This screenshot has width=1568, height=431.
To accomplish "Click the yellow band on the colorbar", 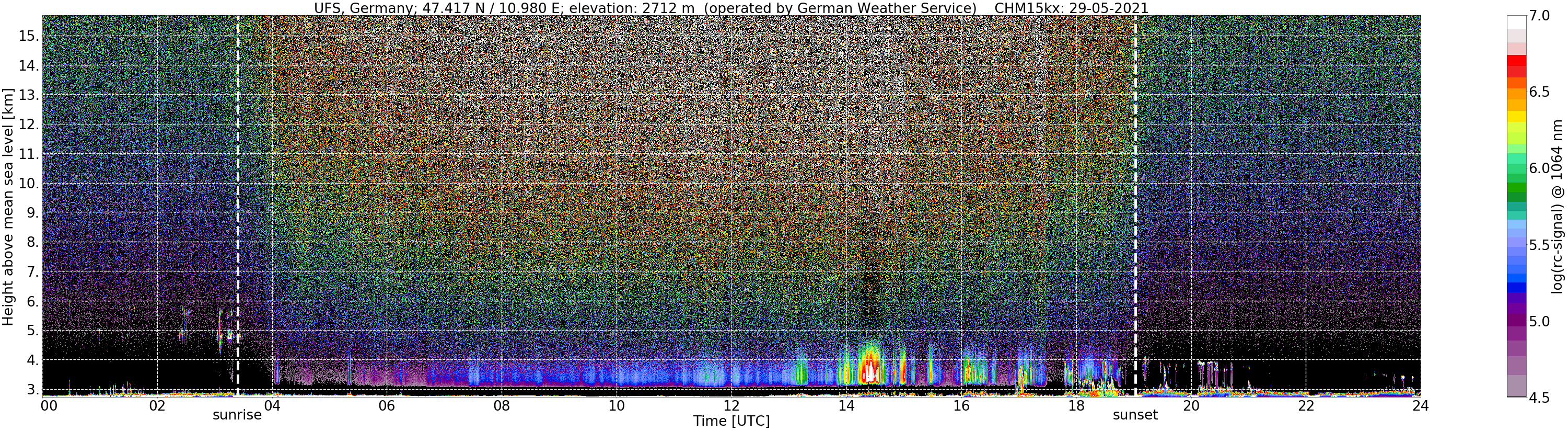I will pos(1516,117).
